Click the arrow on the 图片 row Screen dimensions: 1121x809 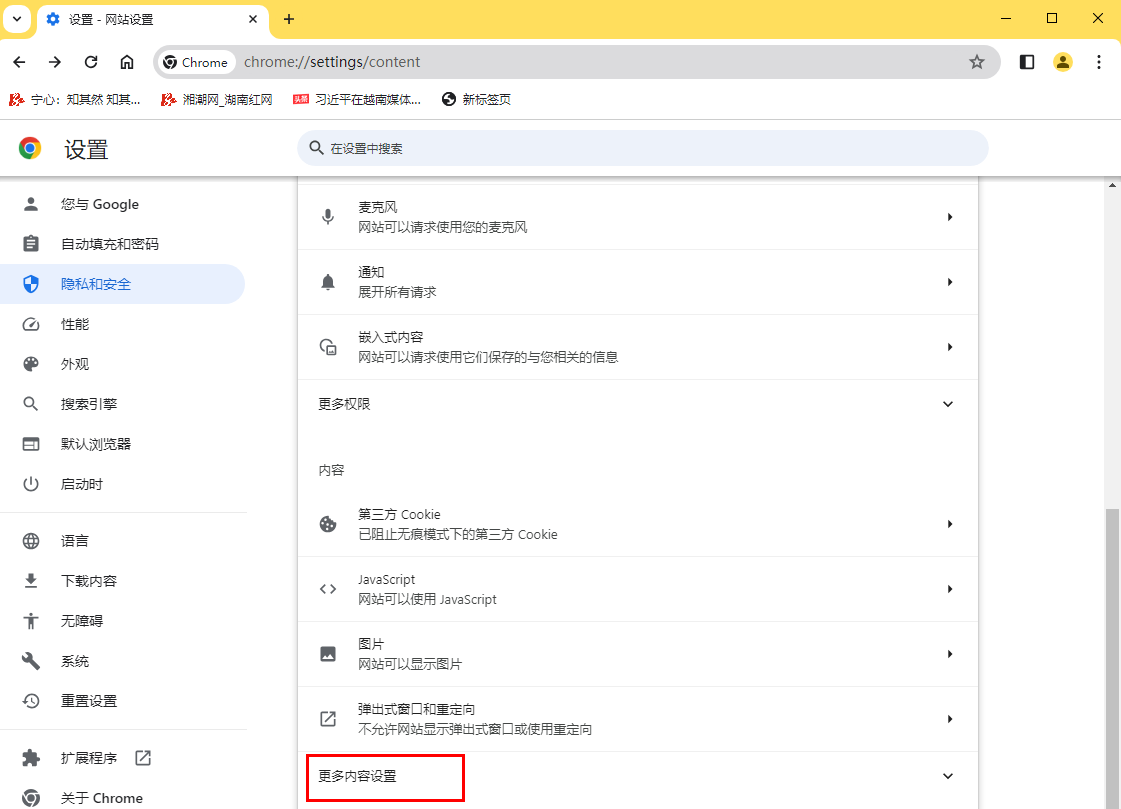coord(949,655)
